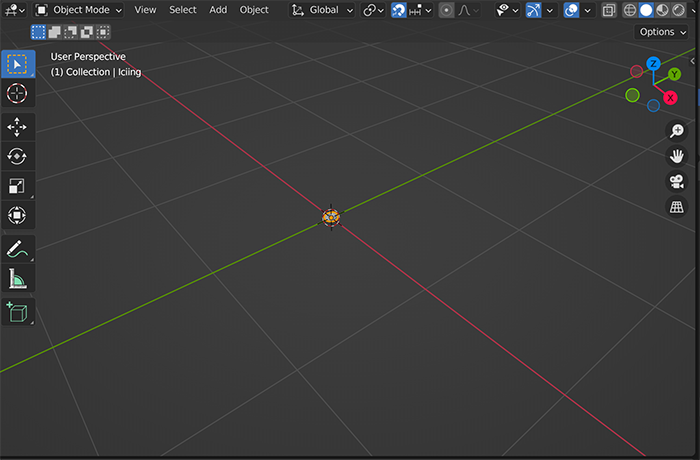Open the View menu
Image resolution: width=700 pixels, height=460 pixels.
tap(146, 10)
